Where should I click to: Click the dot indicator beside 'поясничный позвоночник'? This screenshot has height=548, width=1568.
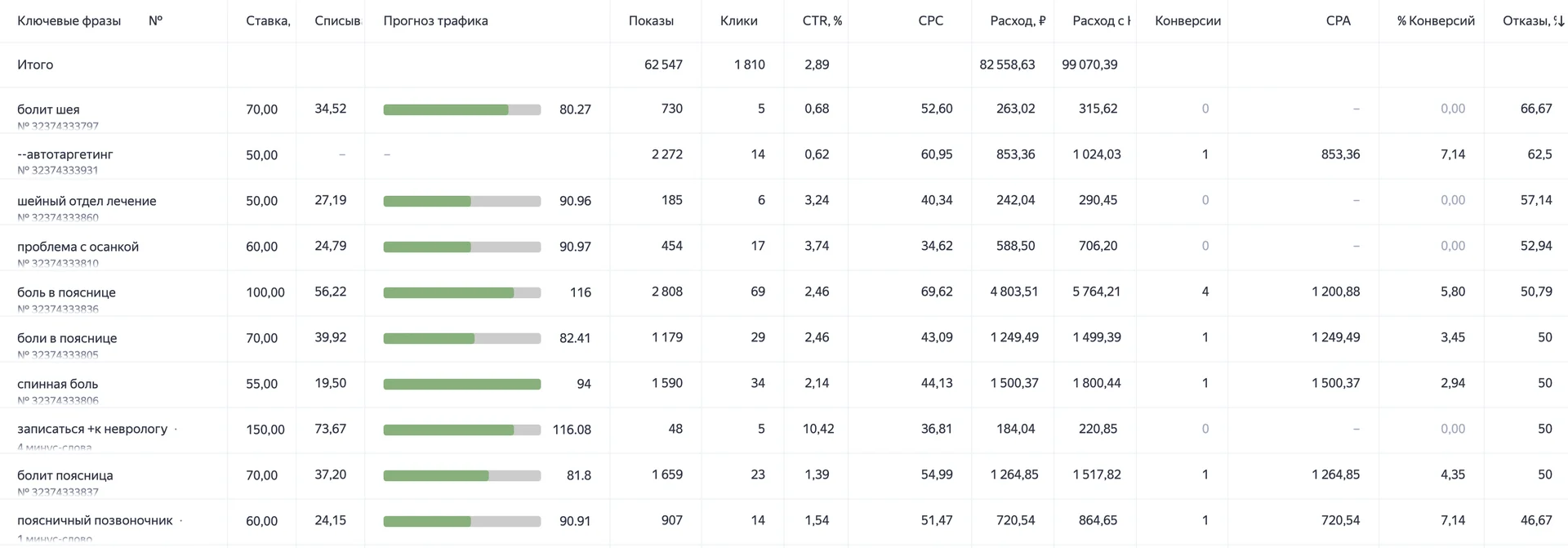coord(181,521)
